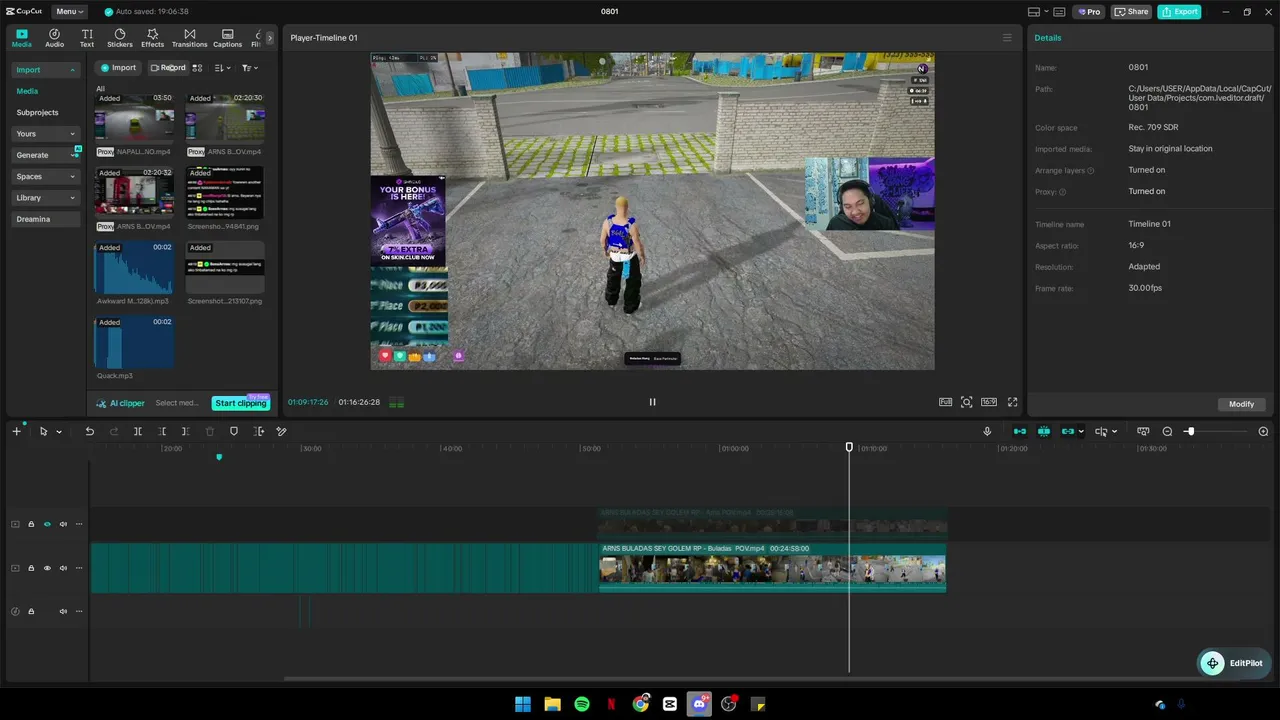
Task: Show more tabs with the right chevron
Action: (269, 38)
